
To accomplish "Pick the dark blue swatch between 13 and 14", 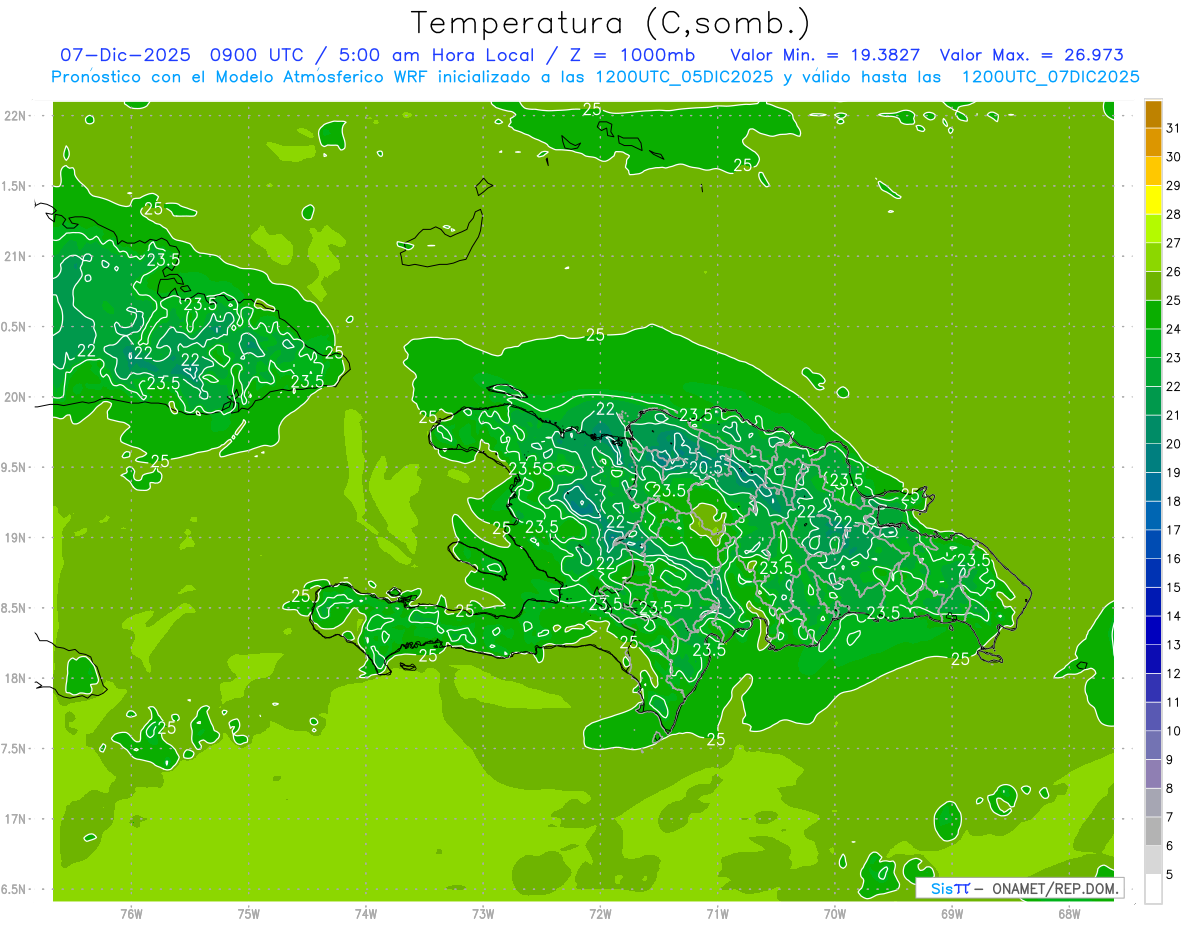I will click(1153, 631).
